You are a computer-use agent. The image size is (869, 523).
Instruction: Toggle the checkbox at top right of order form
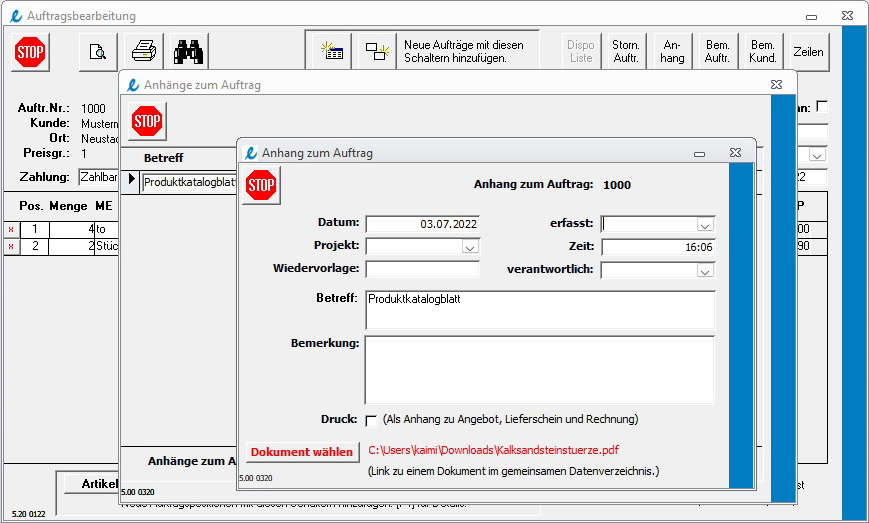tap(822, 106)
